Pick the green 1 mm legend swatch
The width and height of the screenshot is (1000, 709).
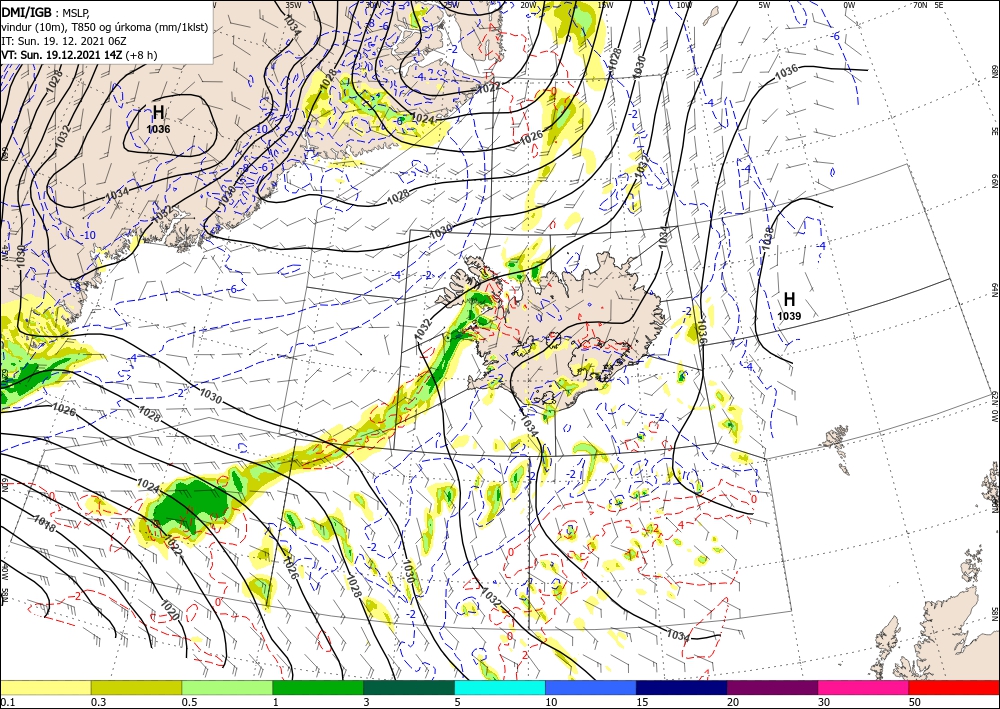[318, 687]
